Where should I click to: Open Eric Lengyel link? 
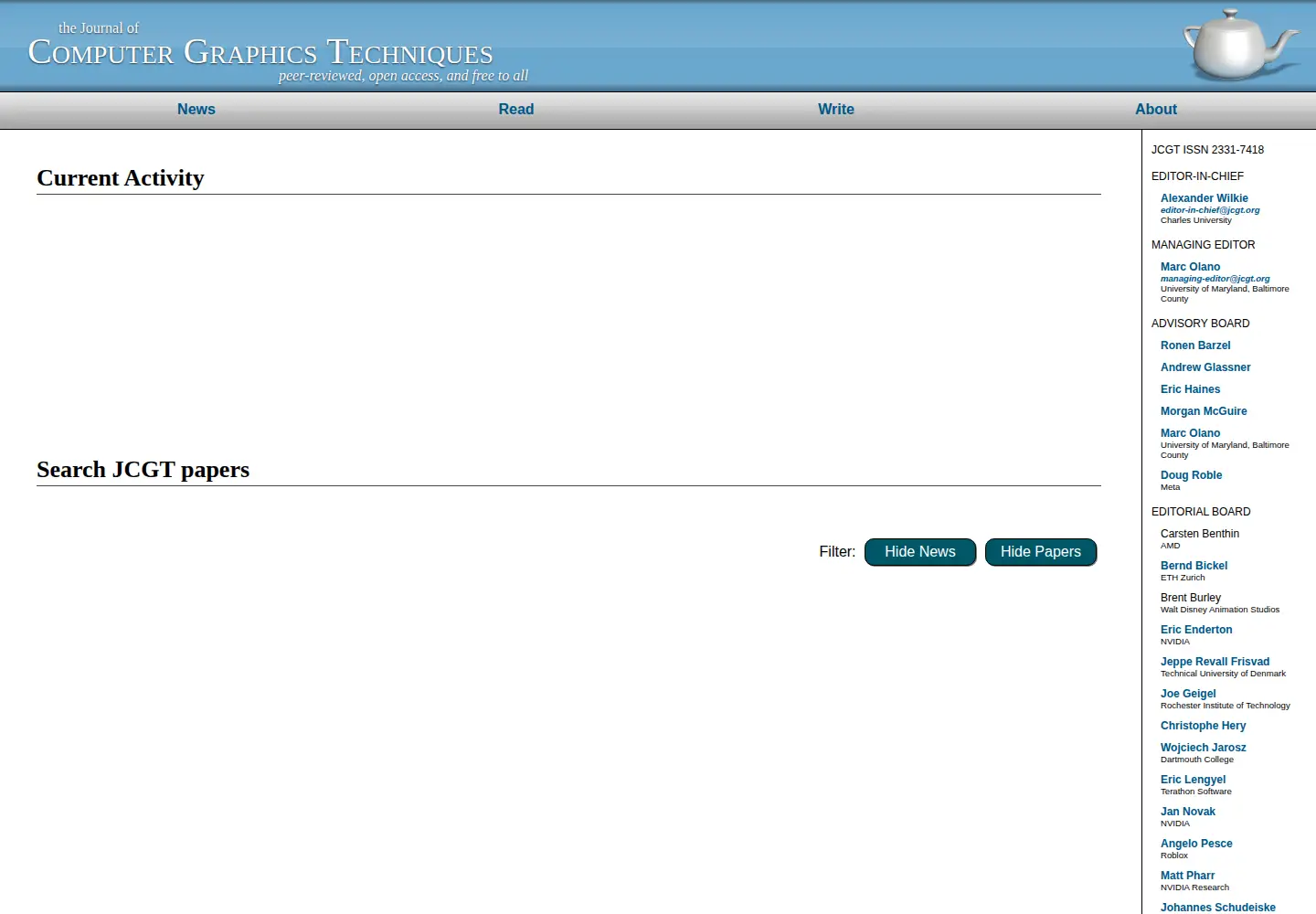pos(1193,780)
